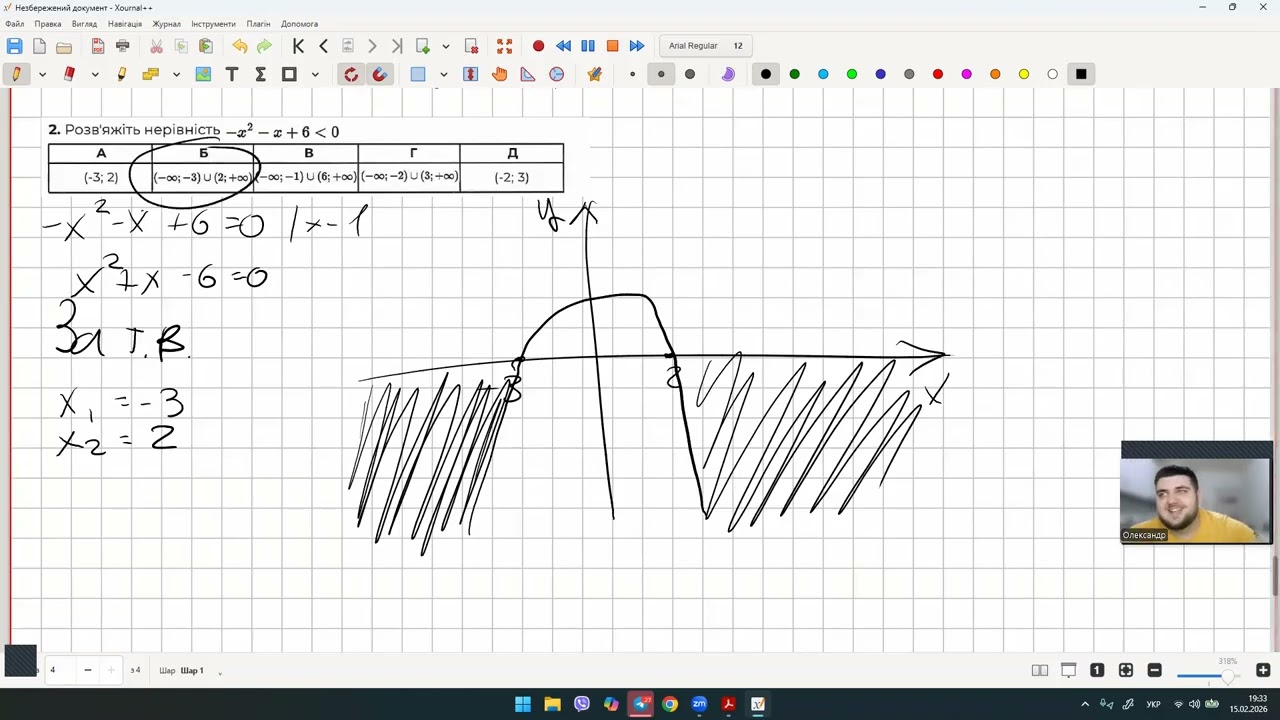The width and height of the screenshot is (1280, 720).
Task: Go to the first page
Action: [x=298, y=46]
